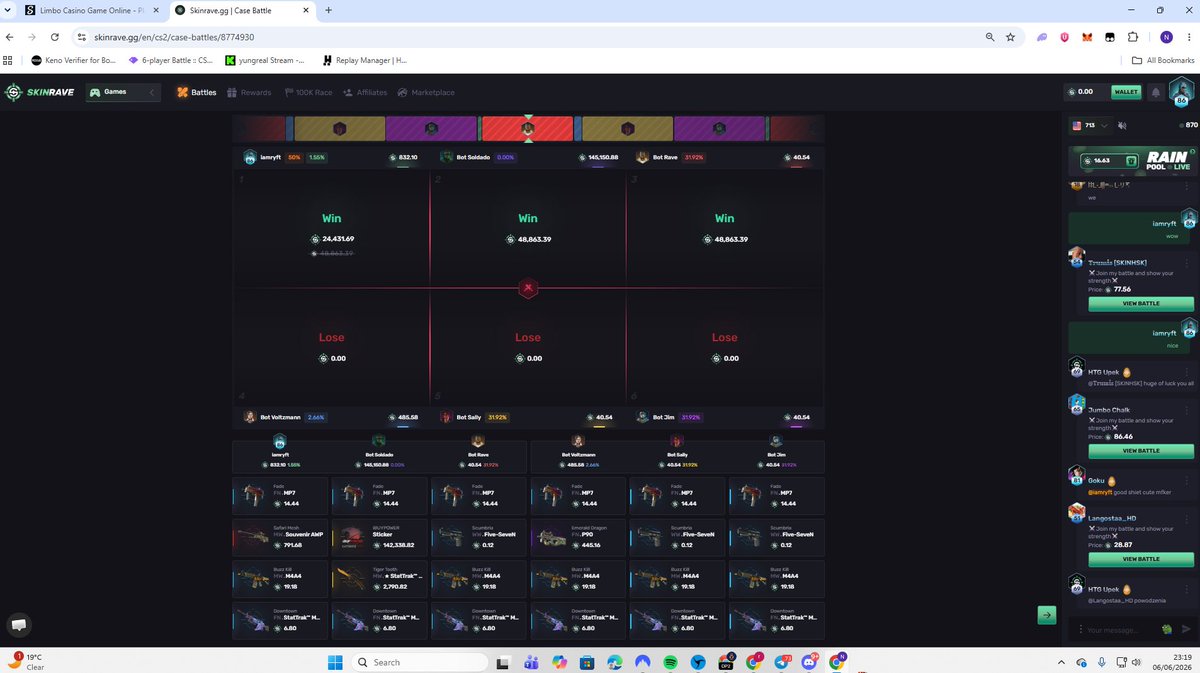Open the emoji picker in chat
Viewport: 1200px width, 673px height.
(x=1166, y=630)
